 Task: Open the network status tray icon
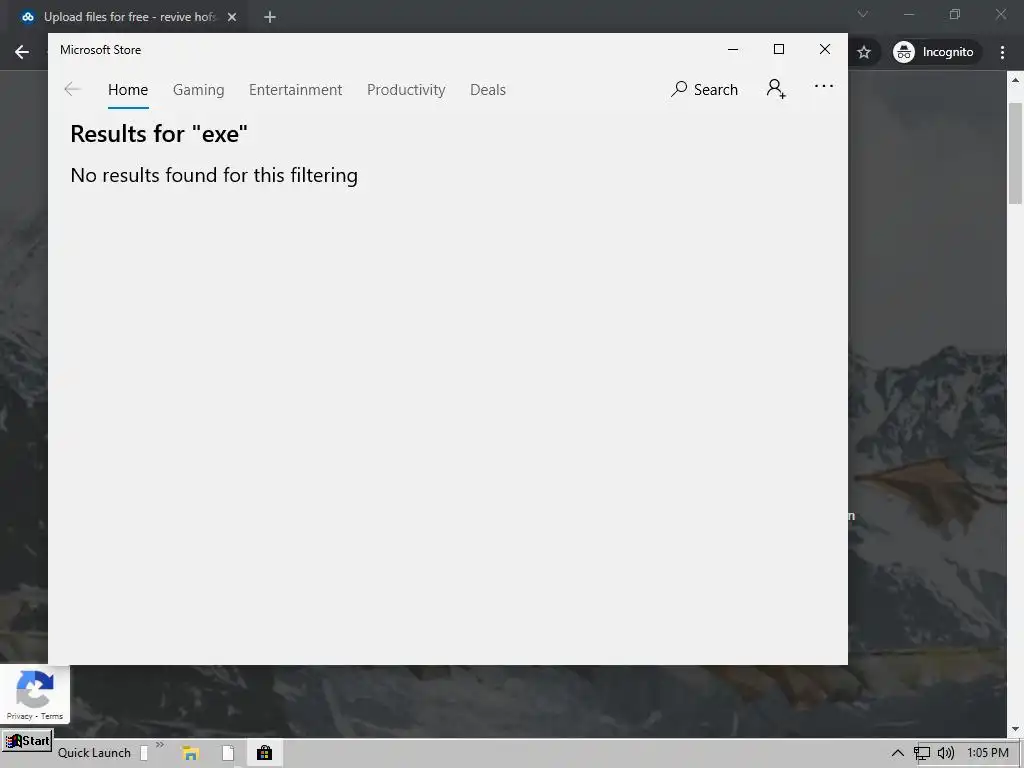point(921,753)
